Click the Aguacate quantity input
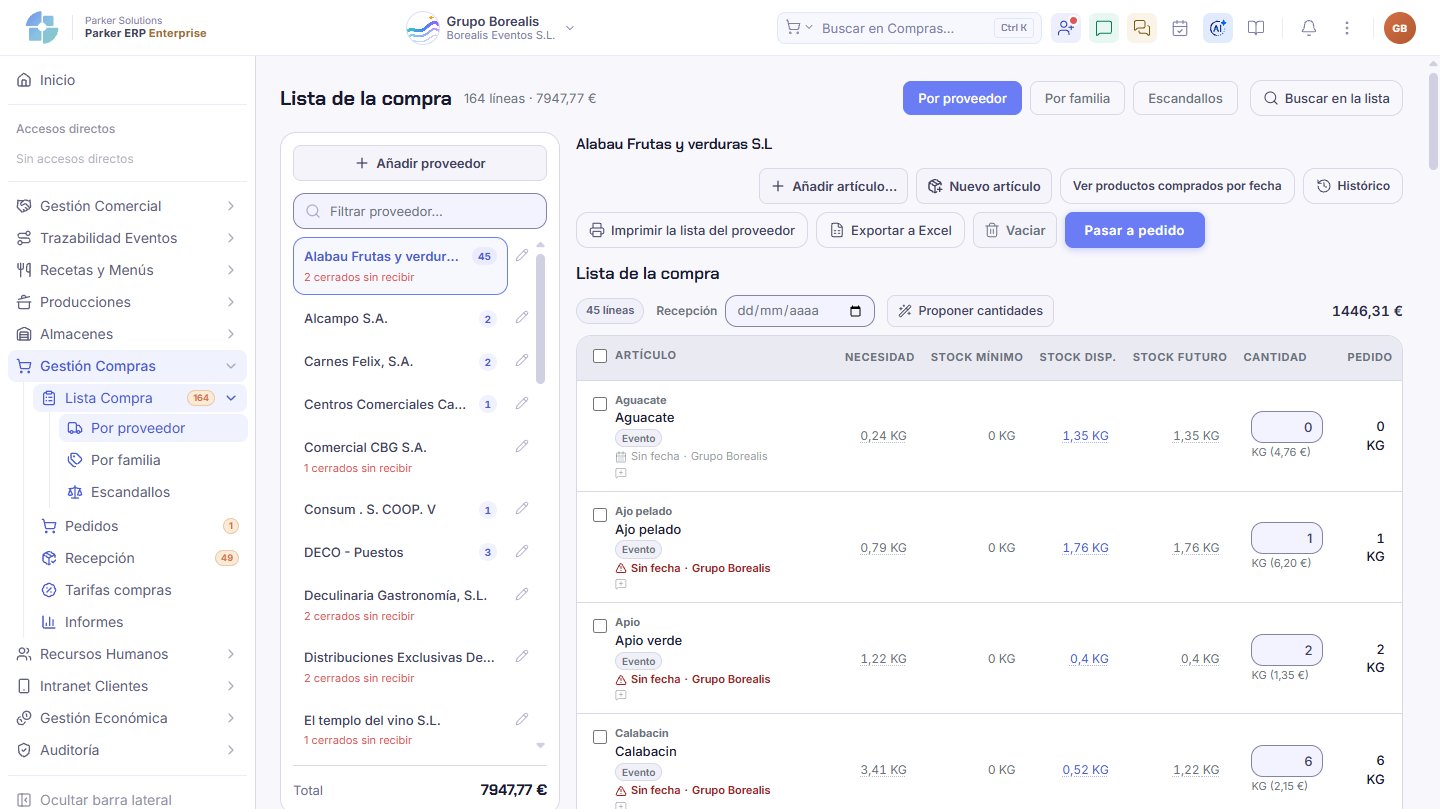The height and width of the screenshot is (809, 1440). [1287, 427]
